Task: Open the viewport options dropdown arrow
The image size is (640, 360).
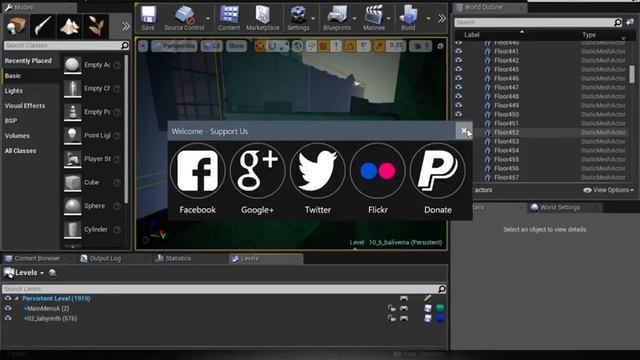Action: [143, 46]
